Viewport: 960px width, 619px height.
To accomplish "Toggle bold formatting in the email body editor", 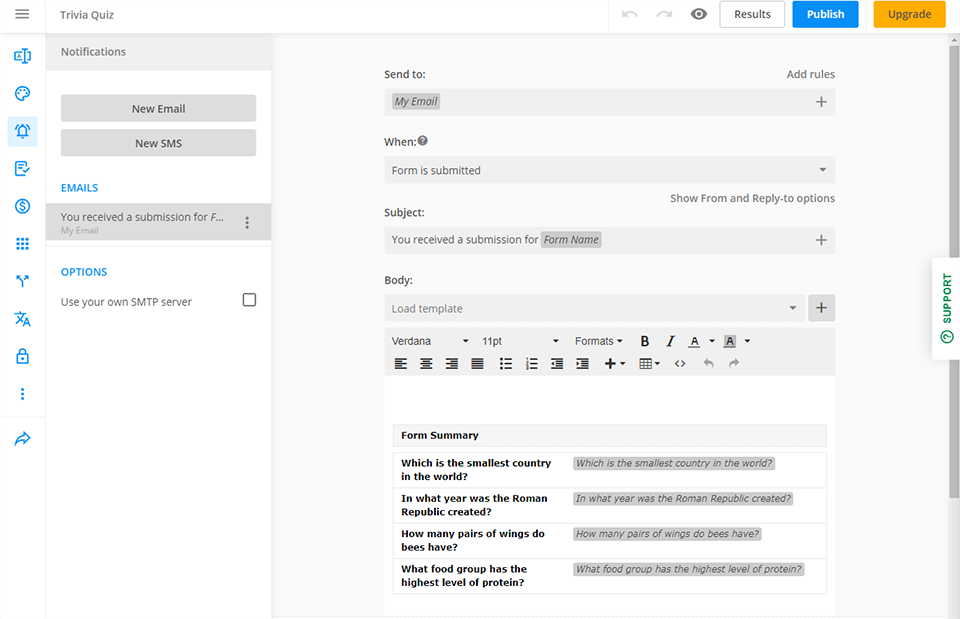I will click(x=645, y=341).
